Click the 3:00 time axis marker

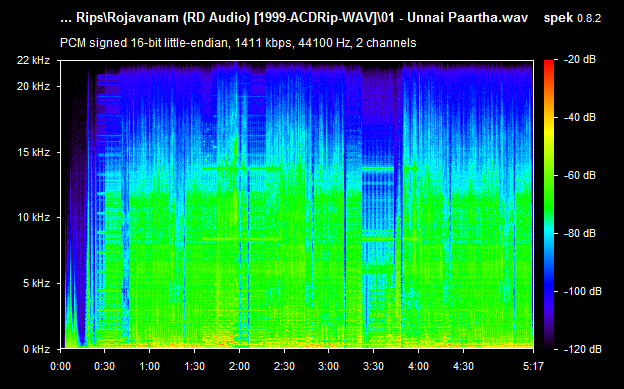pyautogui.click(x=329, y=366)
